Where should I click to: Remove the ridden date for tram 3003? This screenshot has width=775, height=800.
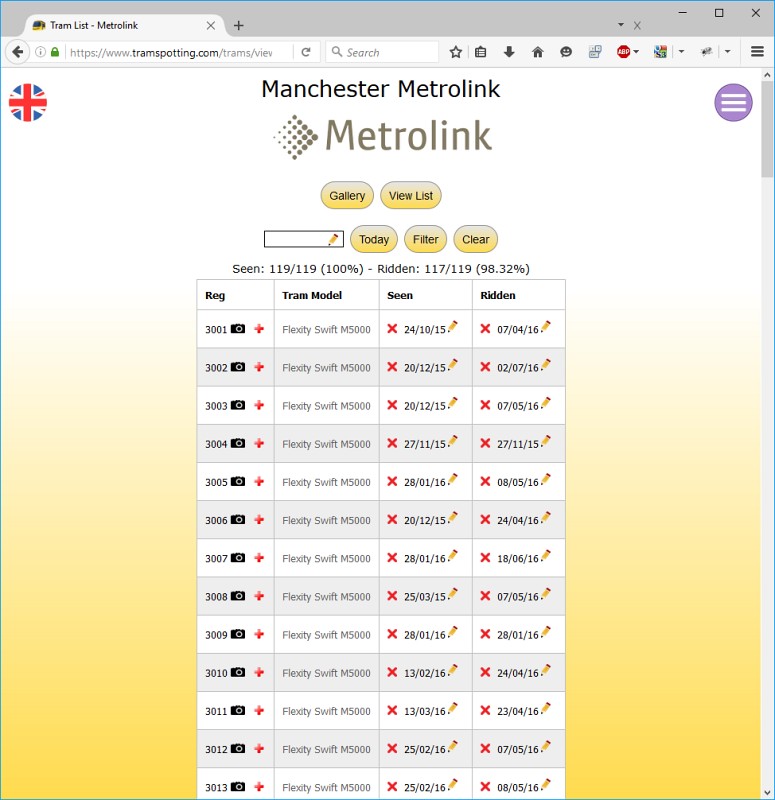(485, 405)
